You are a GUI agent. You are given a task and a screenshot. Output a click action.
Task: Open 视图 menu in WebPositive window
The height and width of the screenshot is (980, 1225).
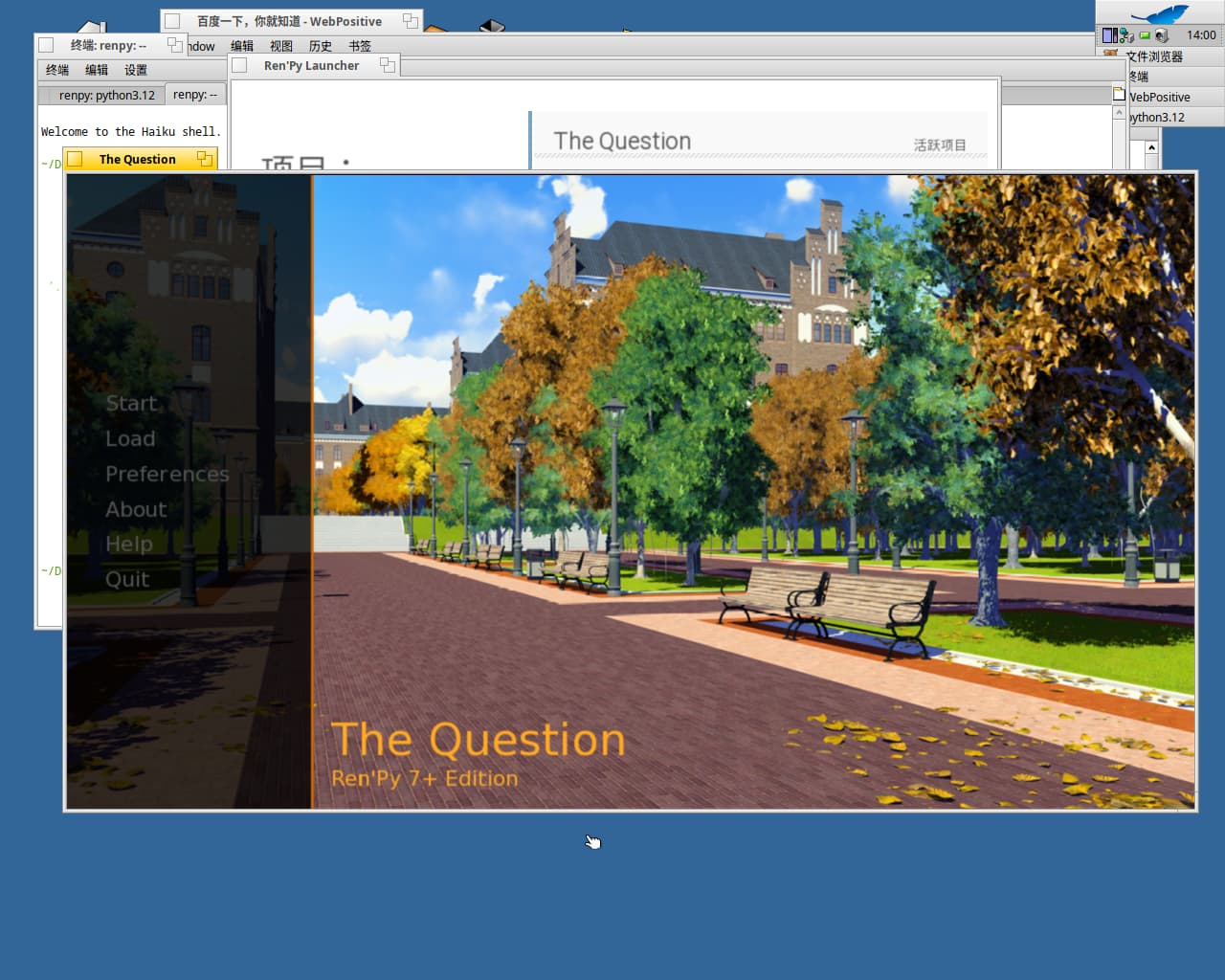[x=281, y=46]
